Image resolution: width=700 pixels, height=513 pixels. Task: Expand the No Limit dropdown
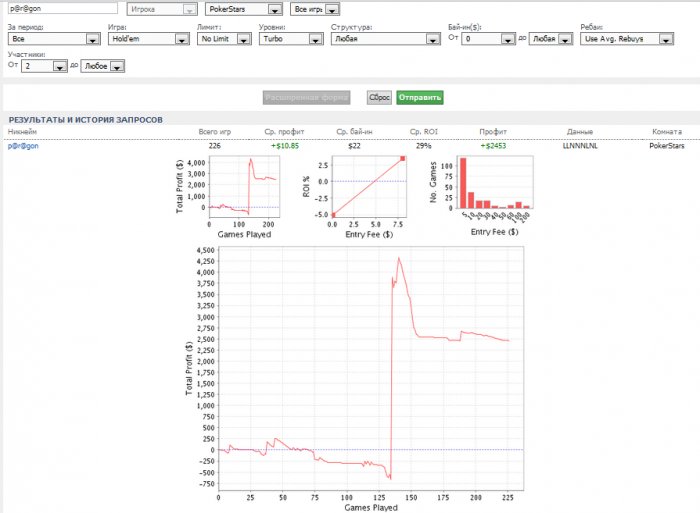(x=224, y=39)
